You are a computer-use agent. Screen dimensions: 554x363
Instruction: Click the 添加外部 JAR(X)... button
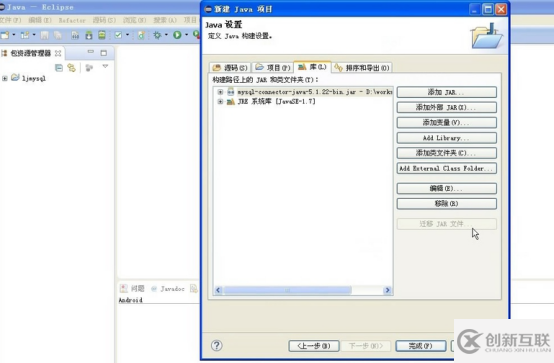tap(447, 107)
